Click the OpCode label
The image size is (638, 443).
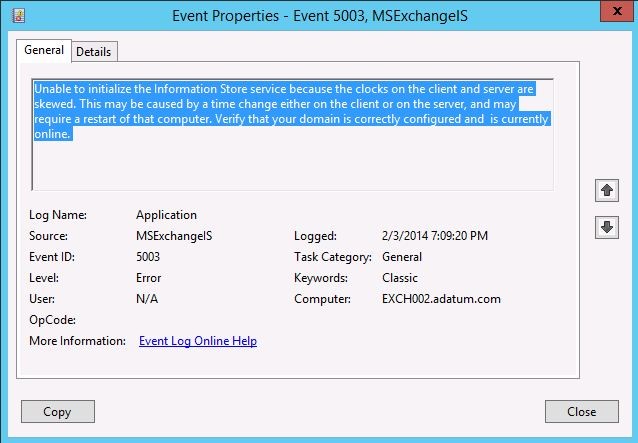tap(52, 320)
